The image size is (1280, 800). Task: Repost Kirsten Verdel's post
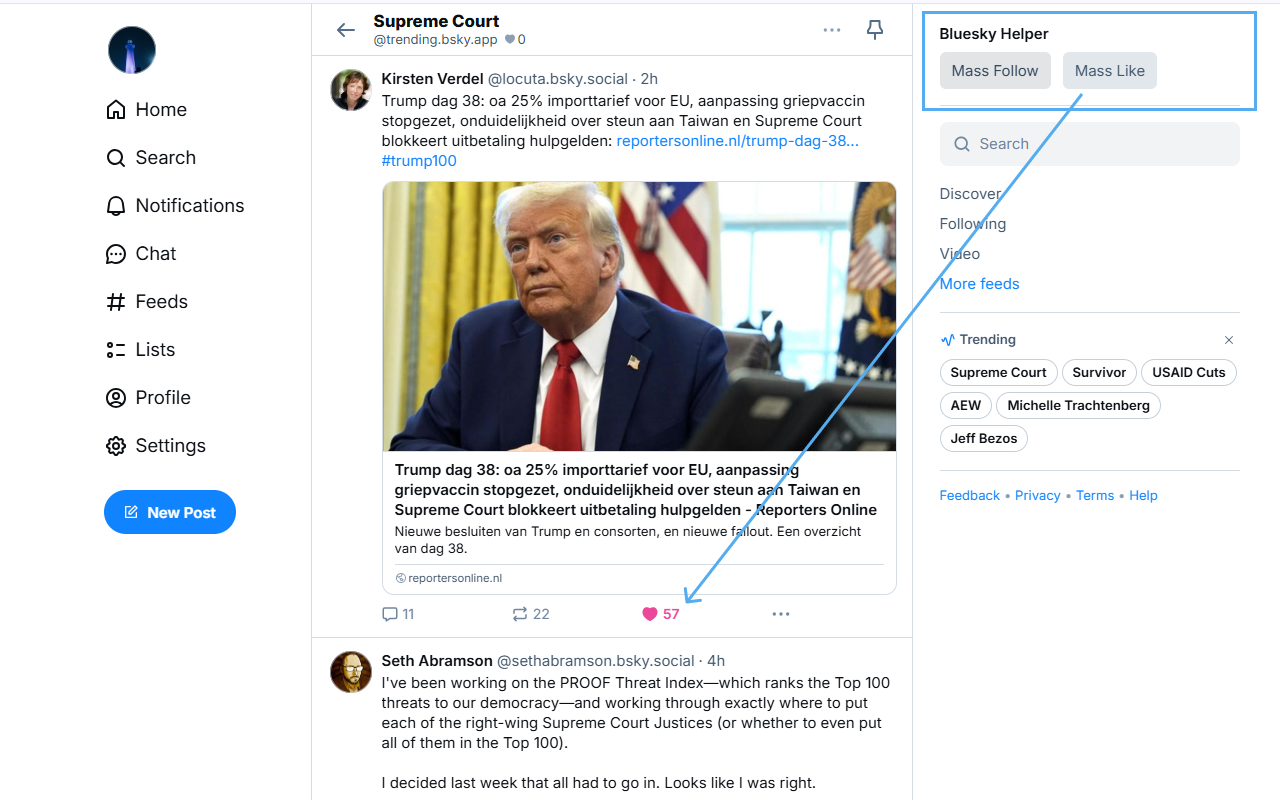[520, 614]
